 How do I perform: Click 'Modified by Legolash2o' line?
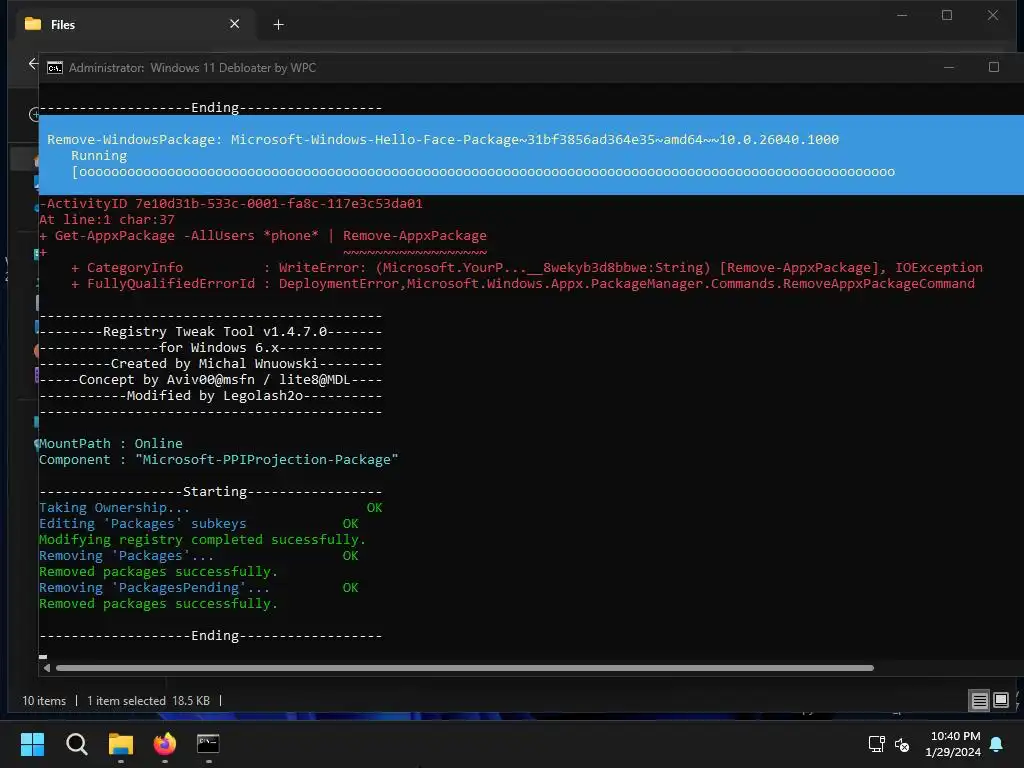point(210,396)
